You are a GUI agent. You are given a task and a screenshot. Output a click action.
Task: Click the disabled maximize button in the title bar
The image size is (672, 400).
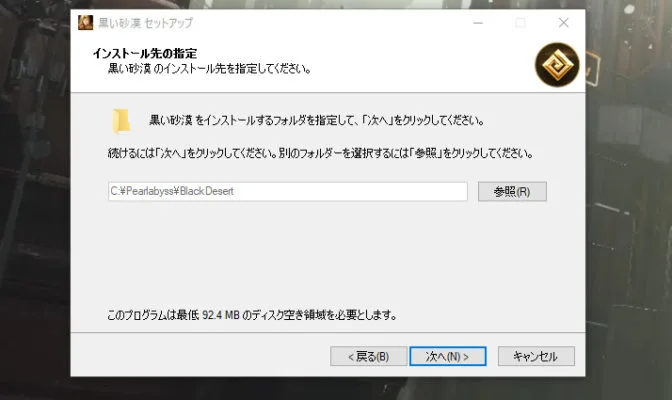(520, 23)
